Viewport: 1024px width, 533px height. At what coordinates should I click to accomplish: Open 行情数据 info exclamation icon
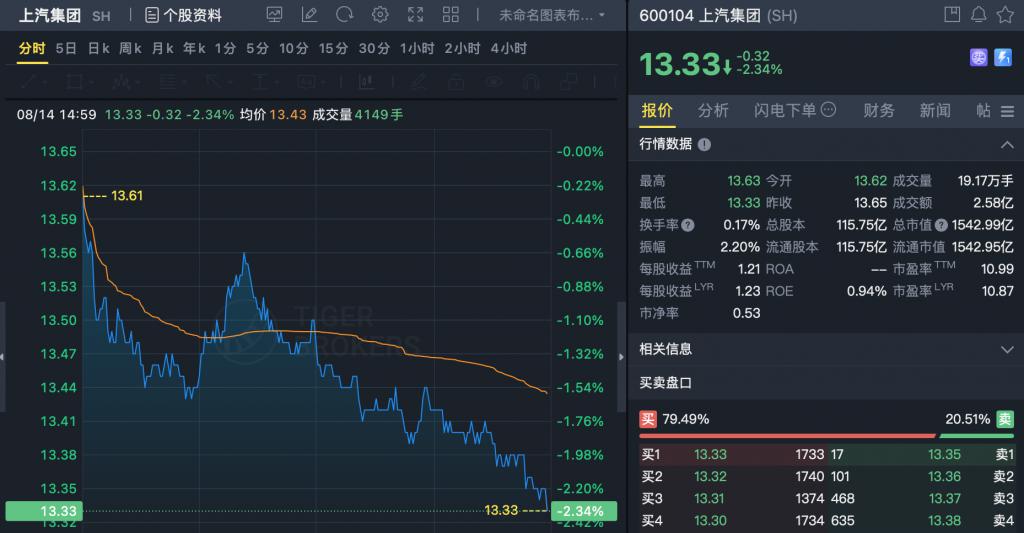pos(704,144)
